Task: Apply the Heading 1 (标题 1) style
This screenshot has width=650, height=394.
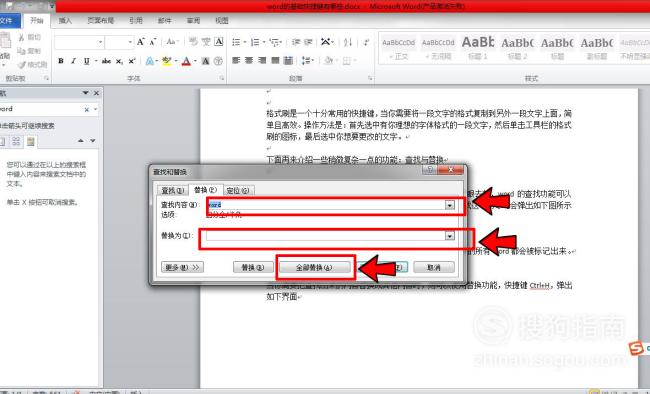Action: point(478,48)
